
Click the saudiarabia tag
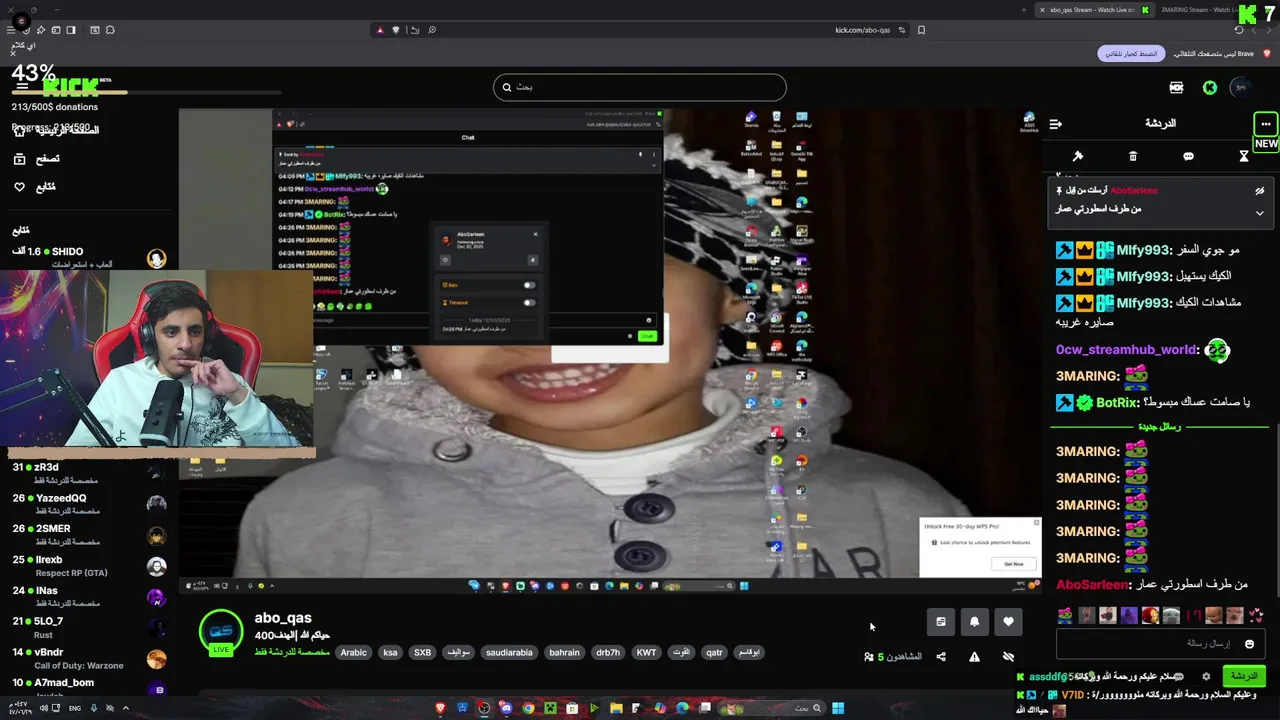(509, 652)
